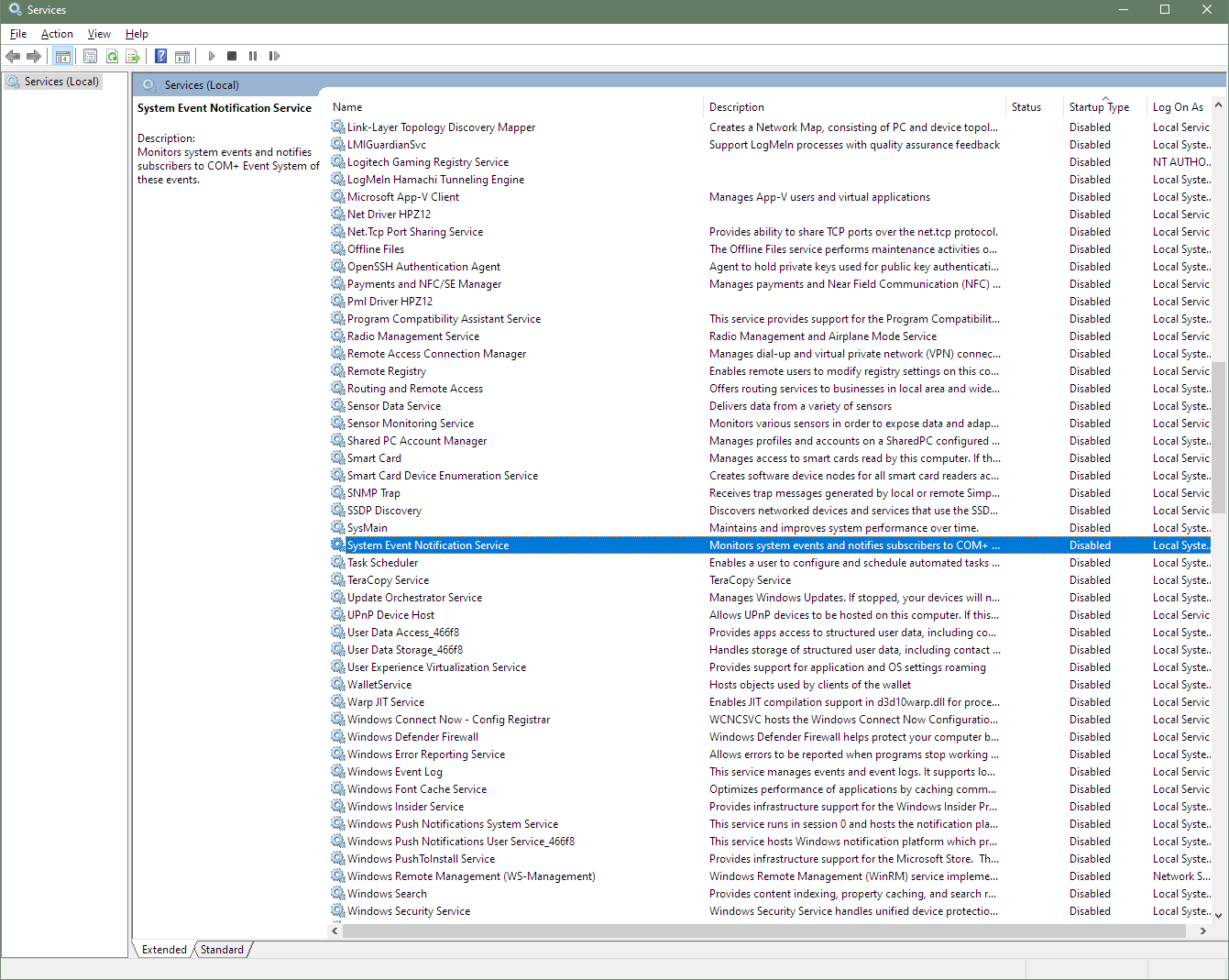Select highlighted System Event Notification Service row

[770, 545]
